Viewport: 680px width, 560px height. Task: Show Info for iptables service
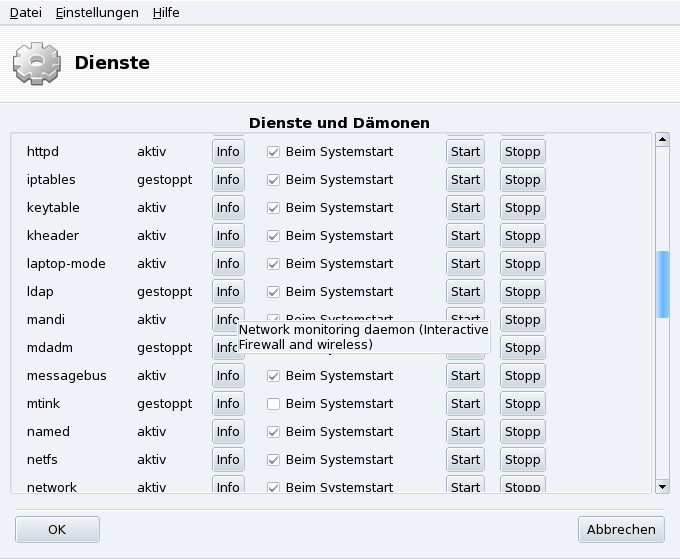point(228,180)
